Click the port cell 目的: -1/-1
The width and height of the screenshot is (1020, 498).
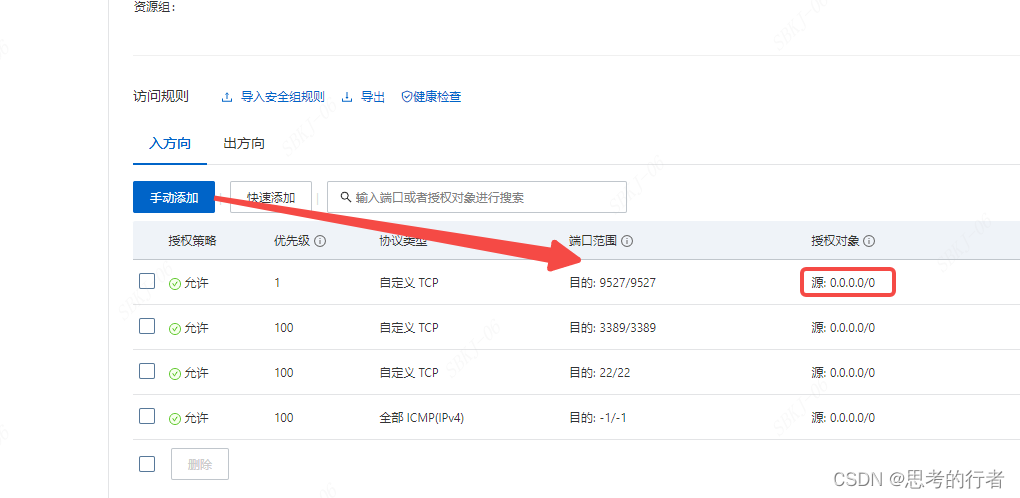(597, 418)
